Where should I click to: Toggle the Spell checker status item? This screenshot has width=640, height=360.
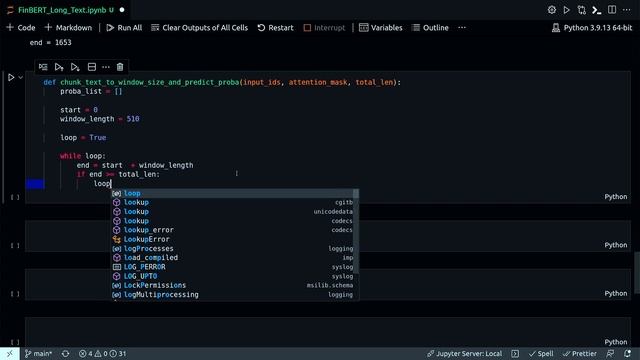[541, 353]
